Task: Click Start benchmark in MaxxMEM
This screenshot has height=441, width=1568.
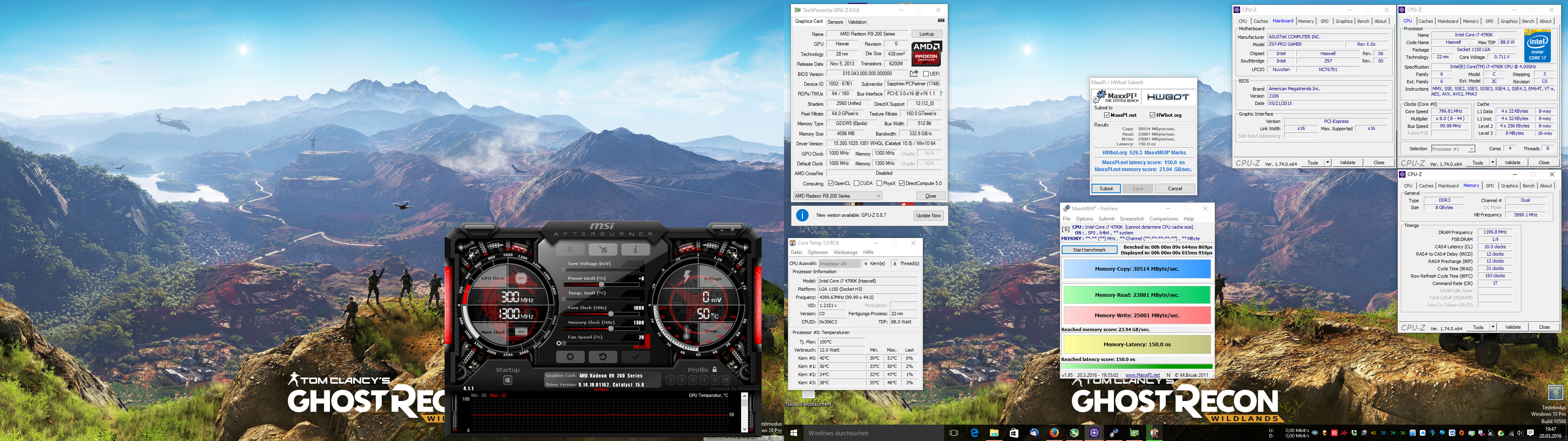Action: pyautogui.click(x=1089, y=250)
